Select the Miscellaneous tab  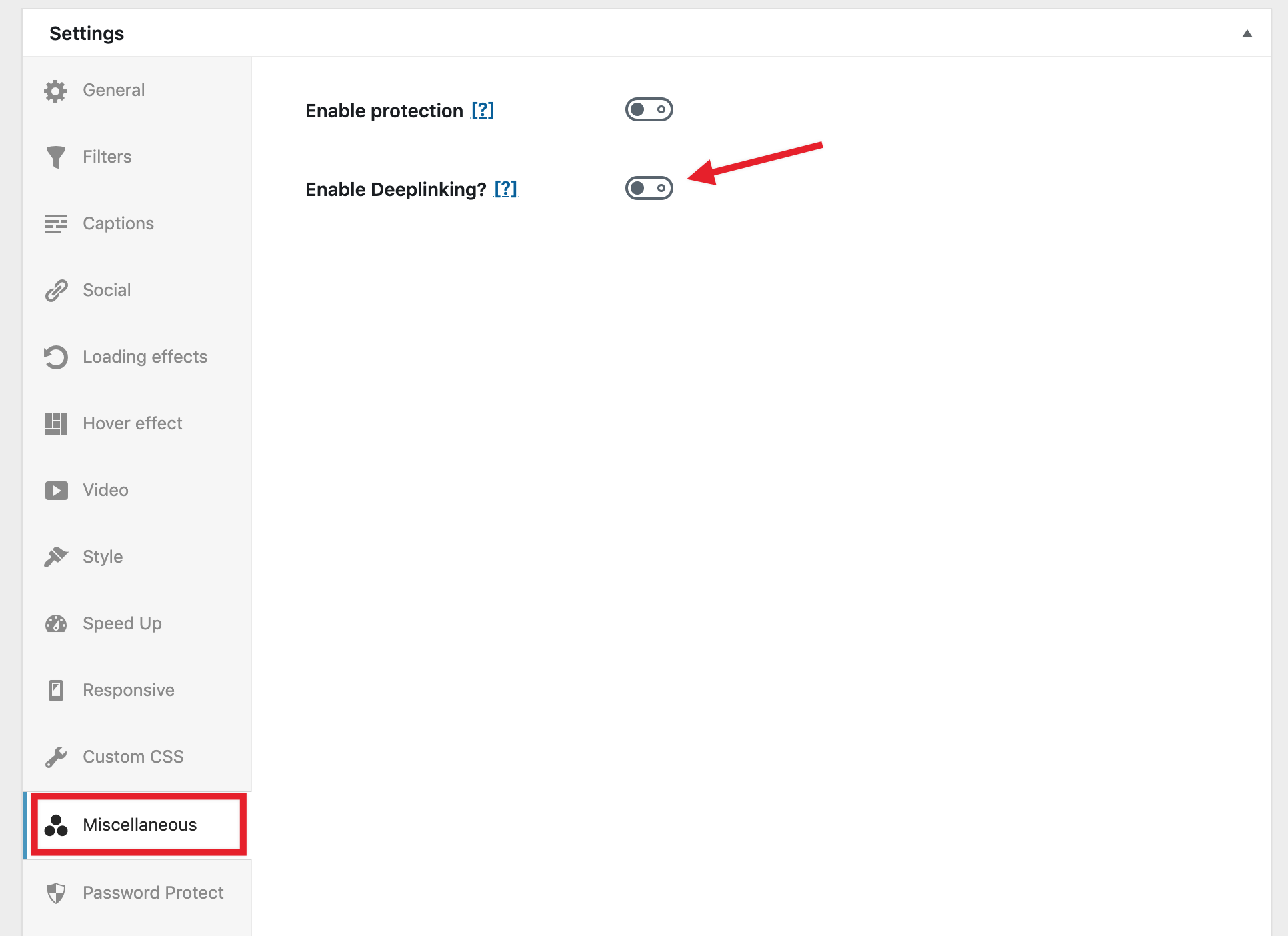point(139,825)
